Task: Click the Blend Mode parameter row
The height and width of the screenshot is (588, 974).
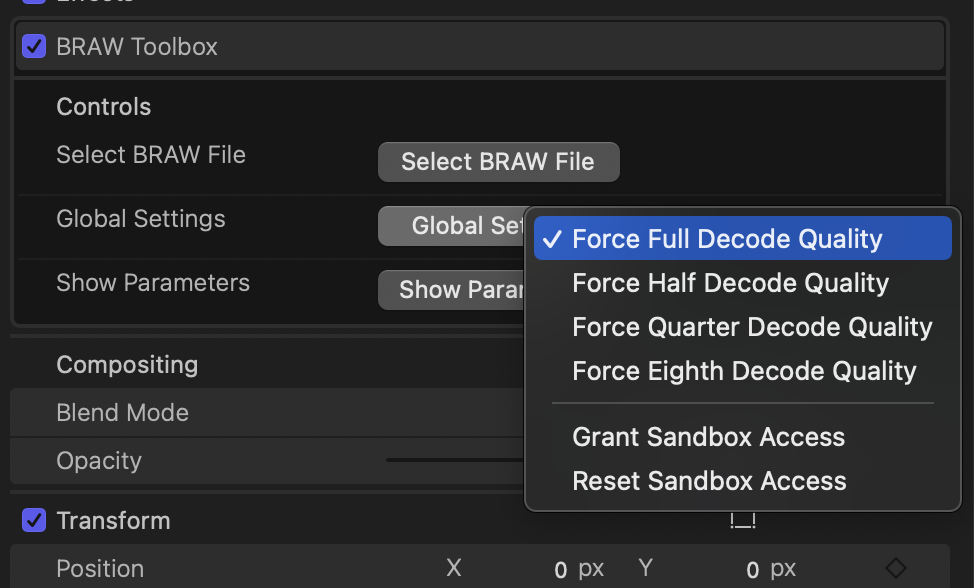Action: (122, 413)
